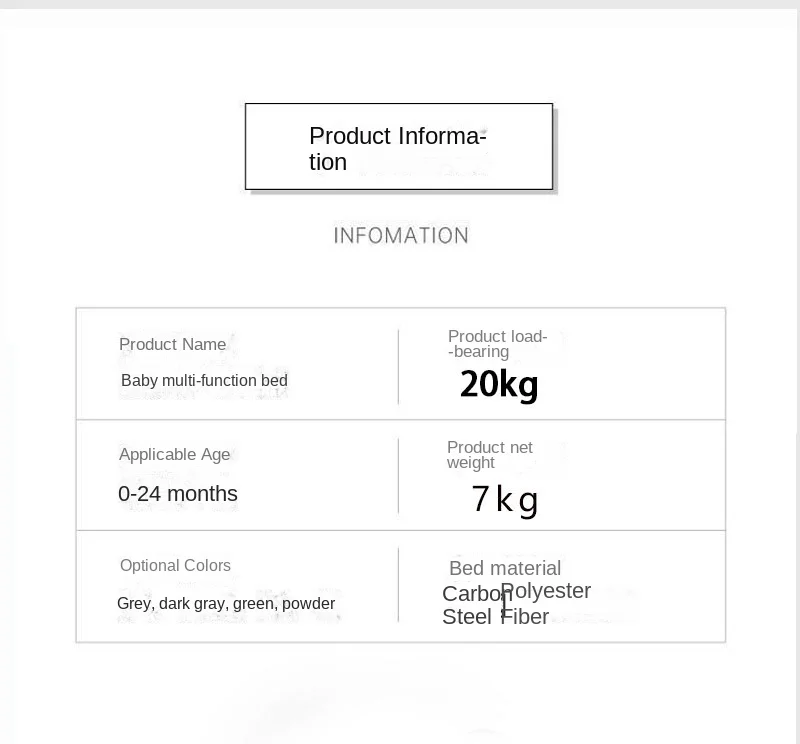Click the 20kg load-bearing value
Screen dimensions: 800x744
pyautogui.click(x=499, y=385)
